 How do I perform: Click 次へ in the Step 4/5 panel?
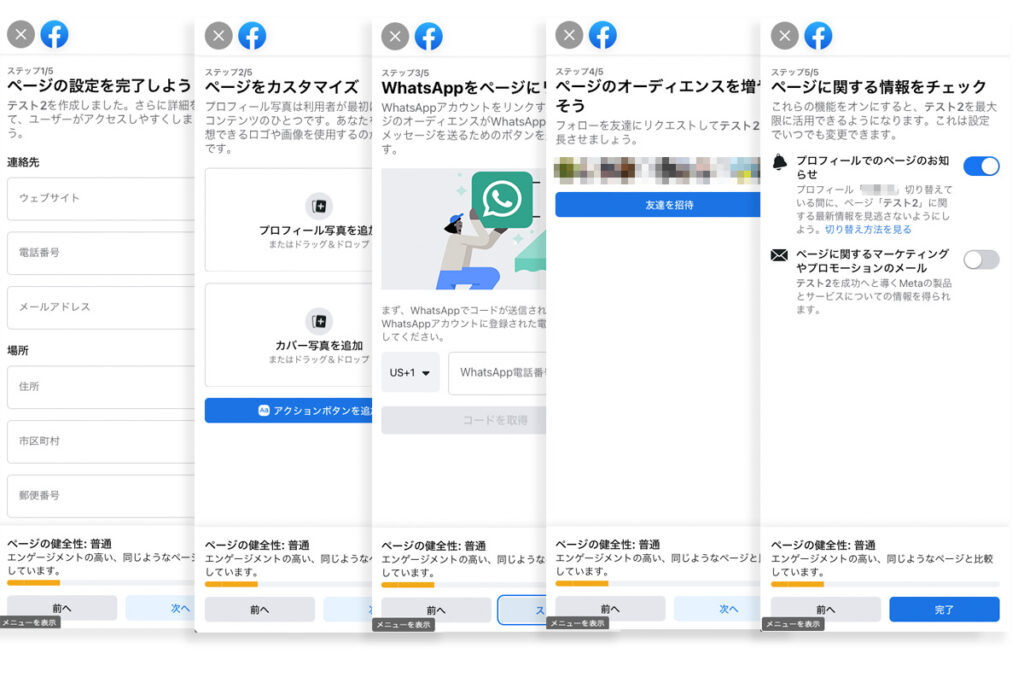coord(718,609)
